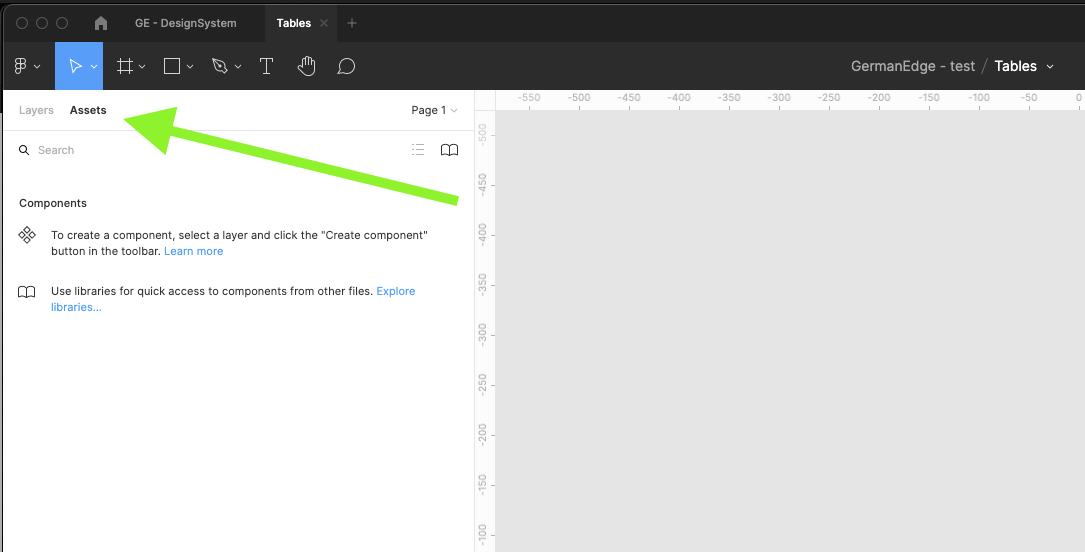Select the Move tool
1085x552 pixels.
pyautogui.click(x=75, y=66)
